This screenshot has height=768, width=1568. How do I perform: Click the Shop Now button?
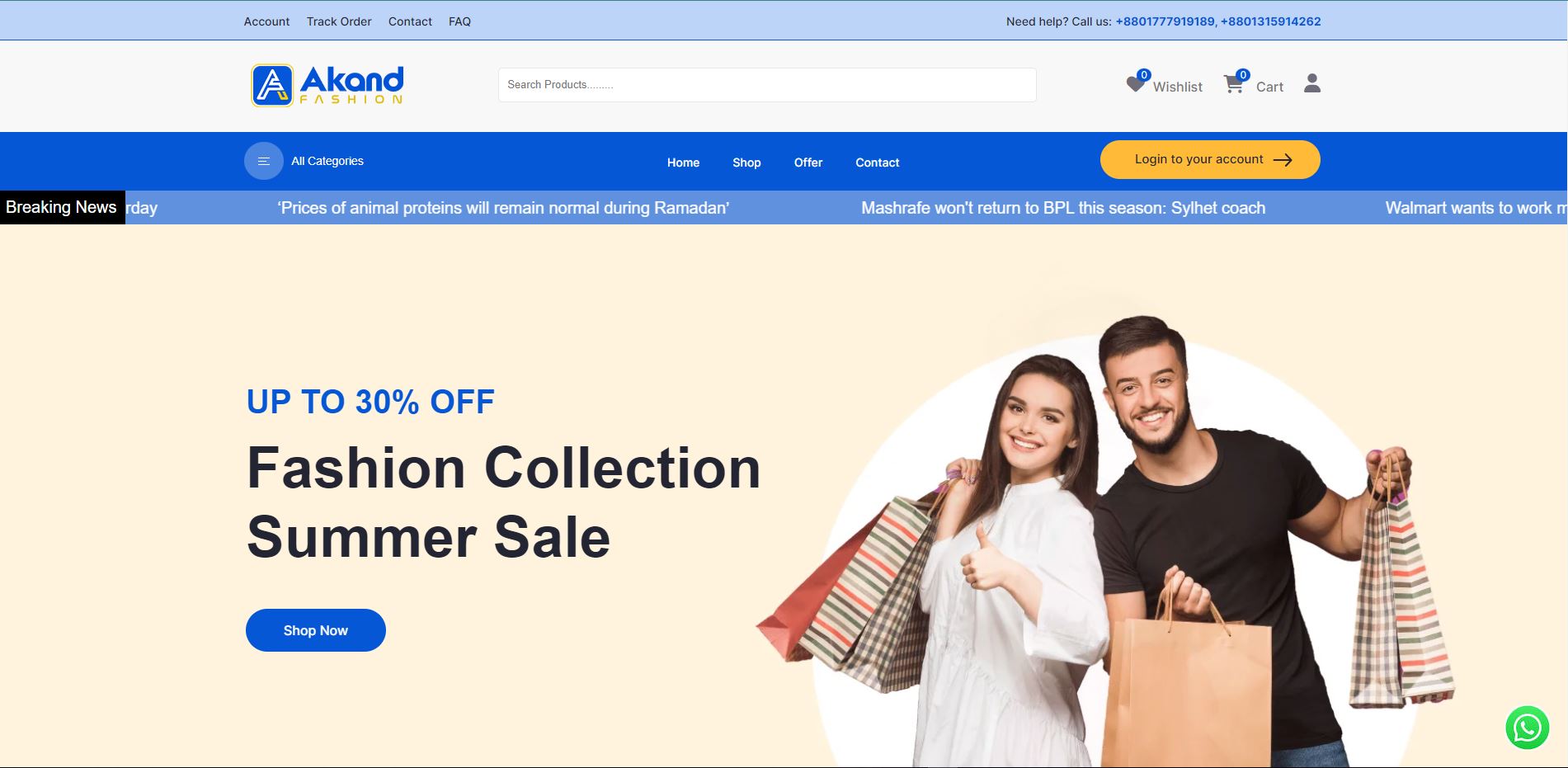coord(316,630)
